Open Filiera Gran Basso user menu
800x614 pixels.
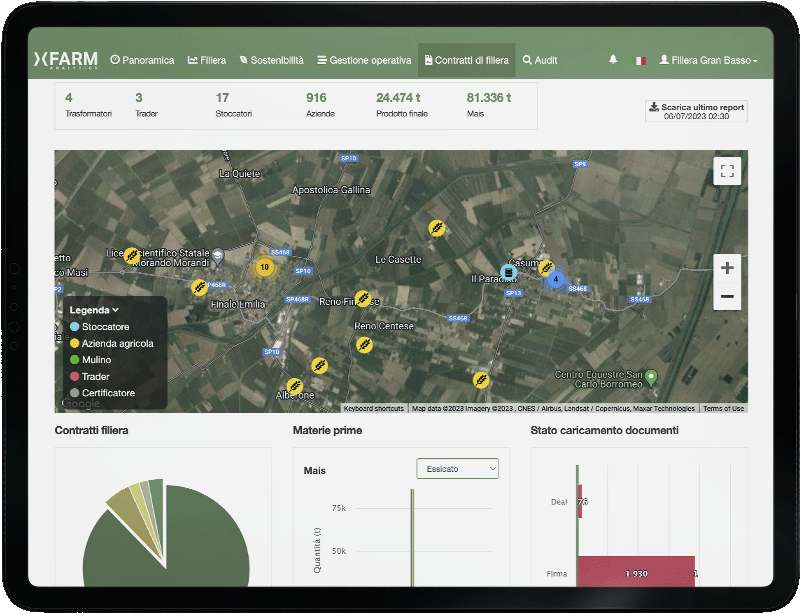coord(708,61)
